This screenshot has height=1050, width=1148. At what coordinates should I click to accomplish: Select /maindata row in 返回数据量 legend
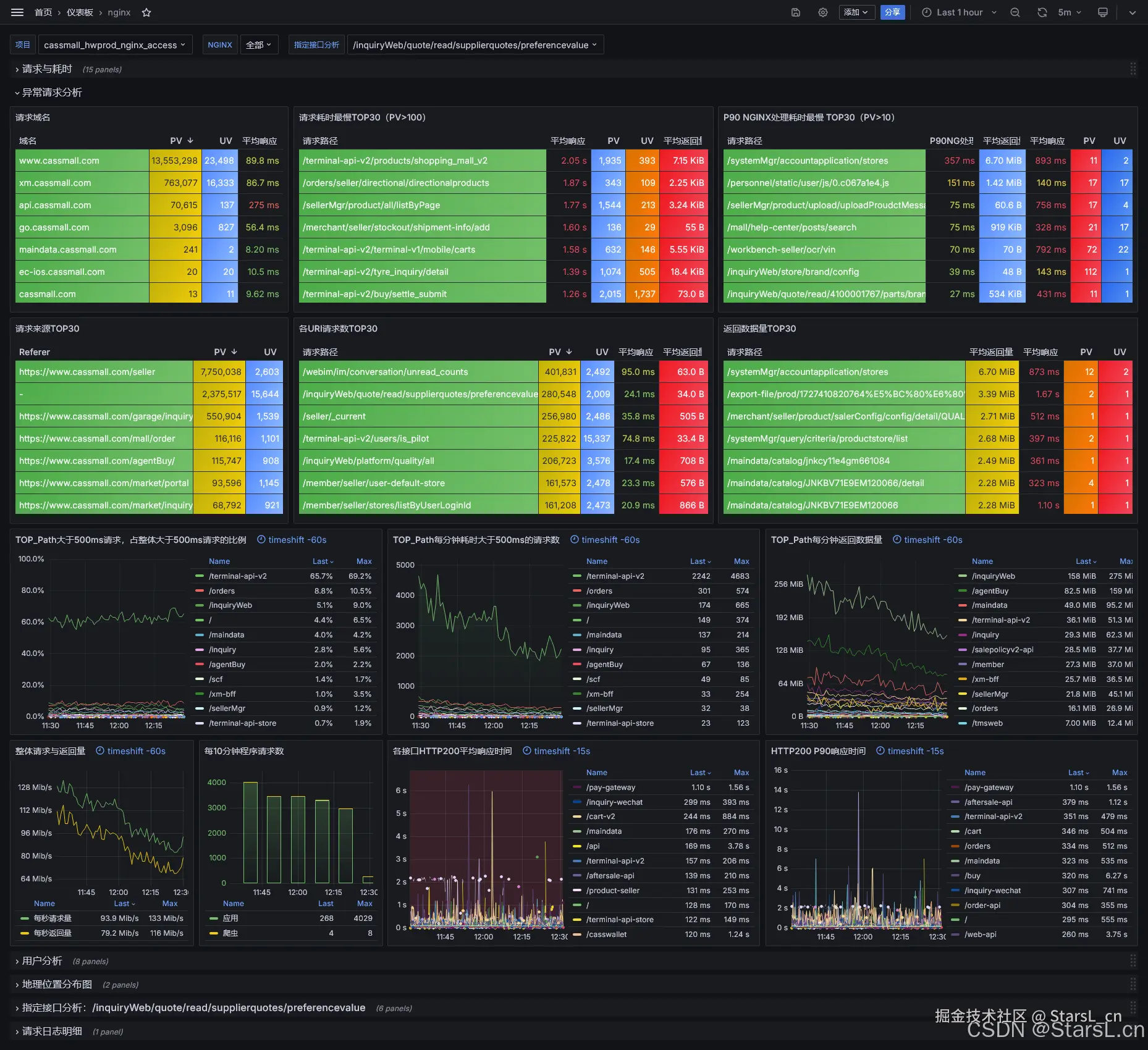click(x=989, y=605)
